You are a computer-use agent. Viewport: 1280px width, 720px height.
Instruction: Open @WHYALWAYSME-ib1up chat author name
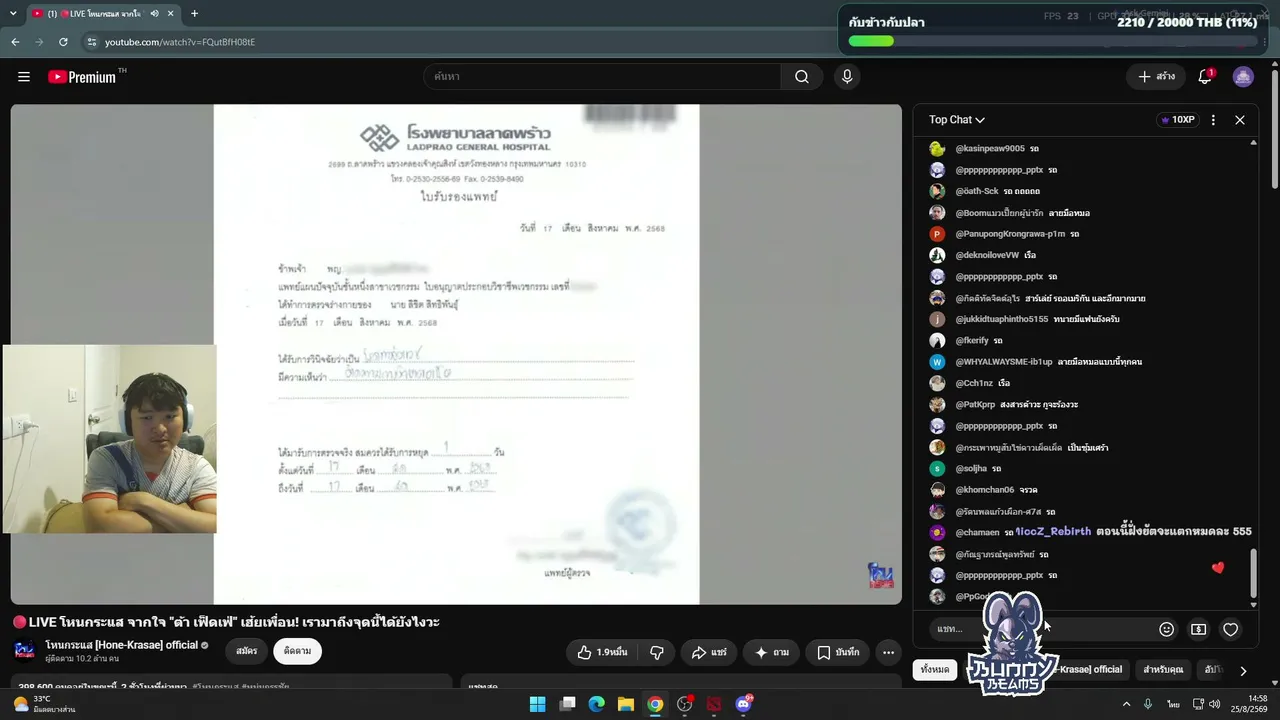[x=1004, y=362]
